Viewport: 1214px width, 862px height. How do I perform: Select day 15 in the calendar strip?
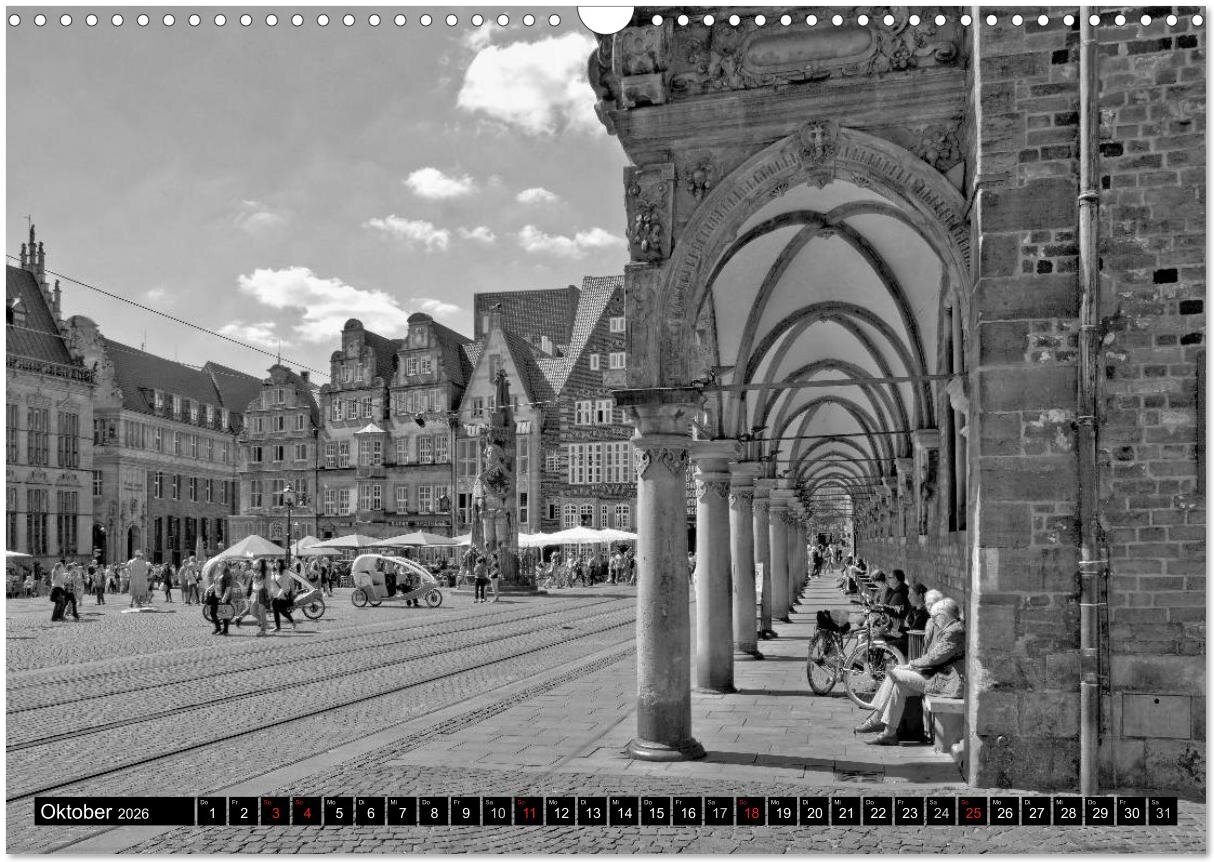(x=655, y=811)
